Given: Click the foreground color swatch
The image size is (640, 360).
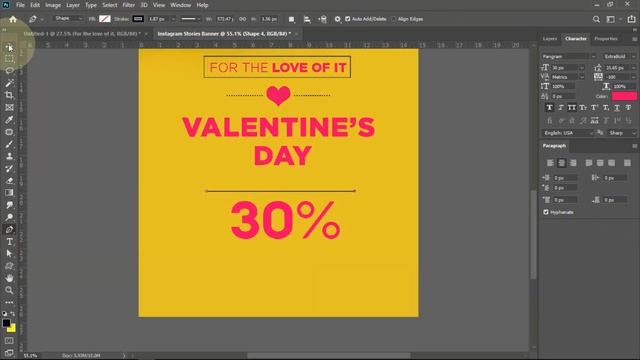Looking at the screenshot, I should (x=6, y=323).
